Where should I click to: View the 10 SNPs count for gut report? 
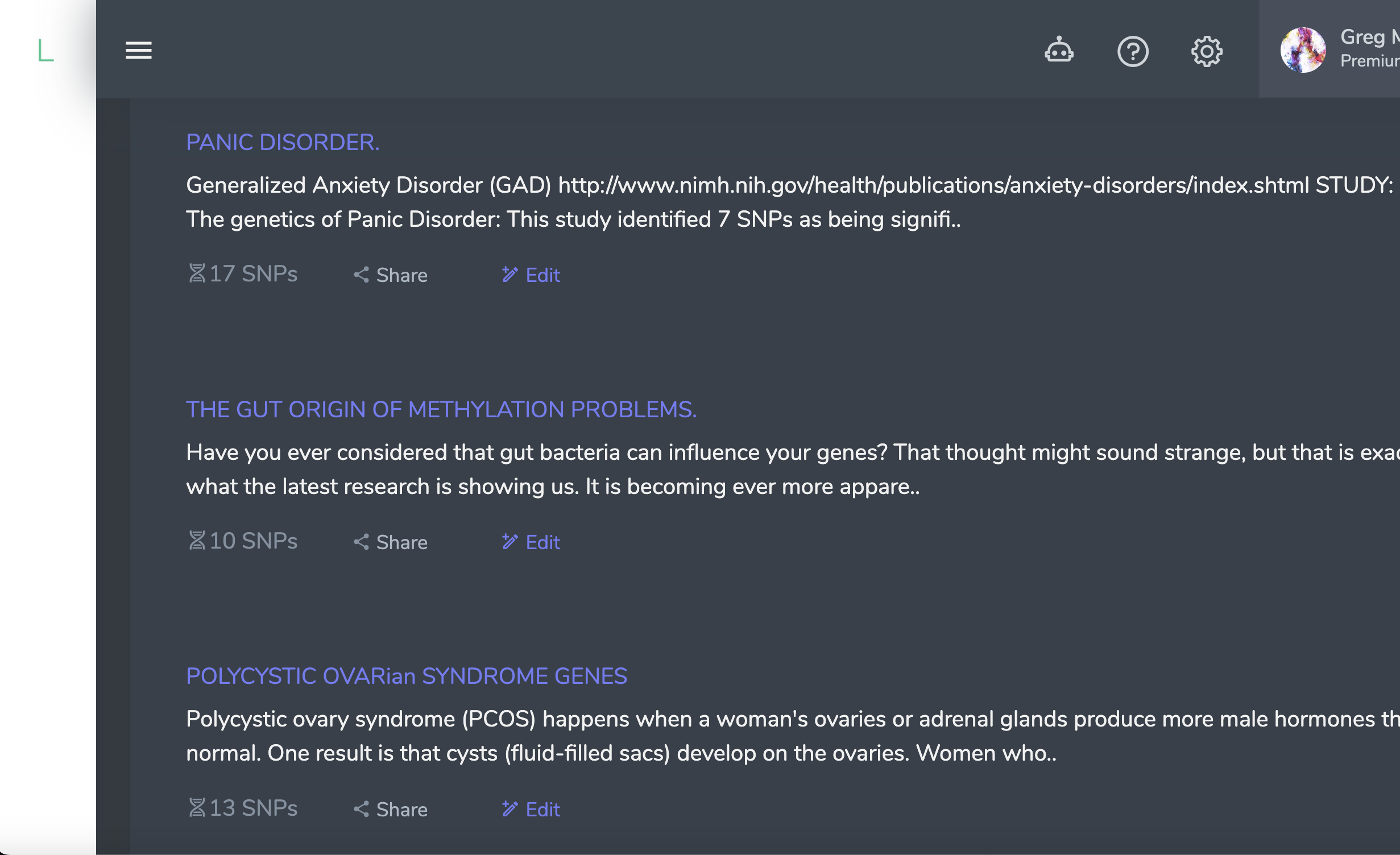click(243, 541)
